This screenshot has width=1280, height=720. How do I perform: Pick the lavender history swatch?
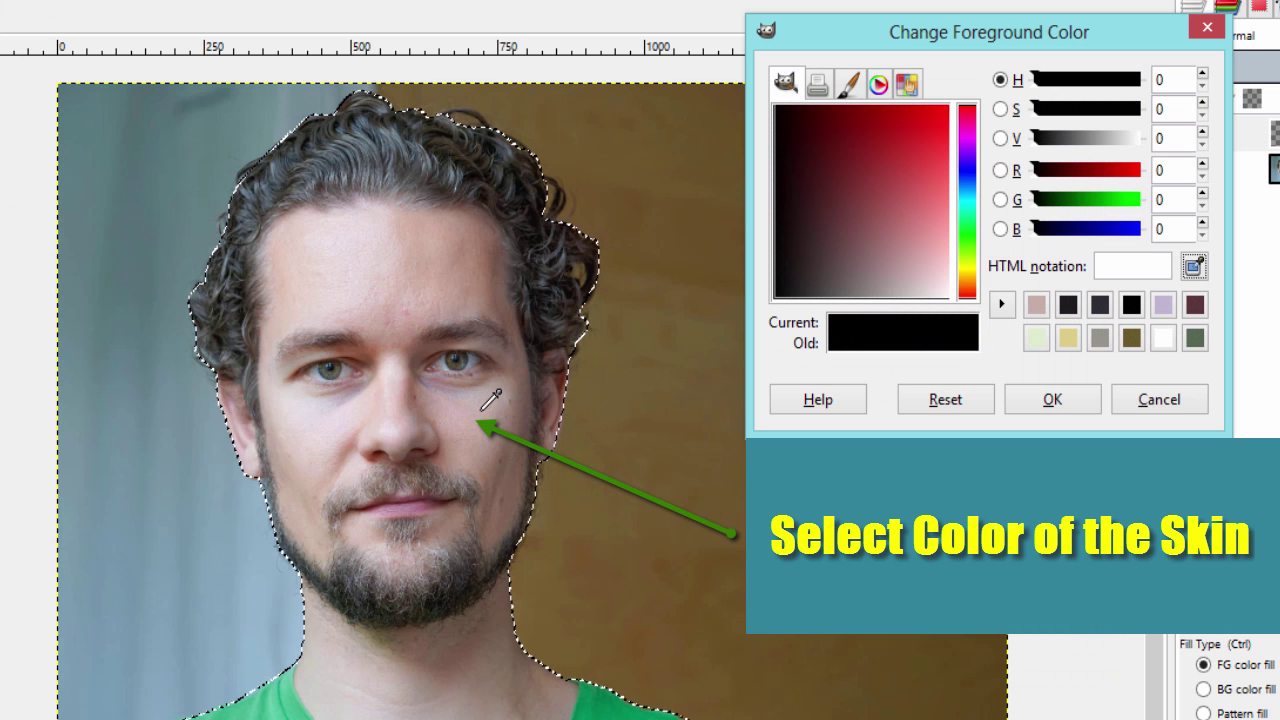[1163, 305]
